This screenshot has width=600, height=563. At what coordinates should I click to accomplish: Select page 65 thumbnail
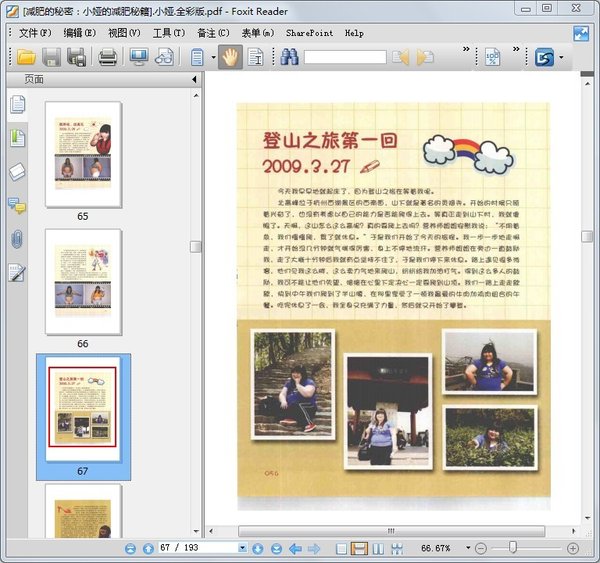point(83,154)
